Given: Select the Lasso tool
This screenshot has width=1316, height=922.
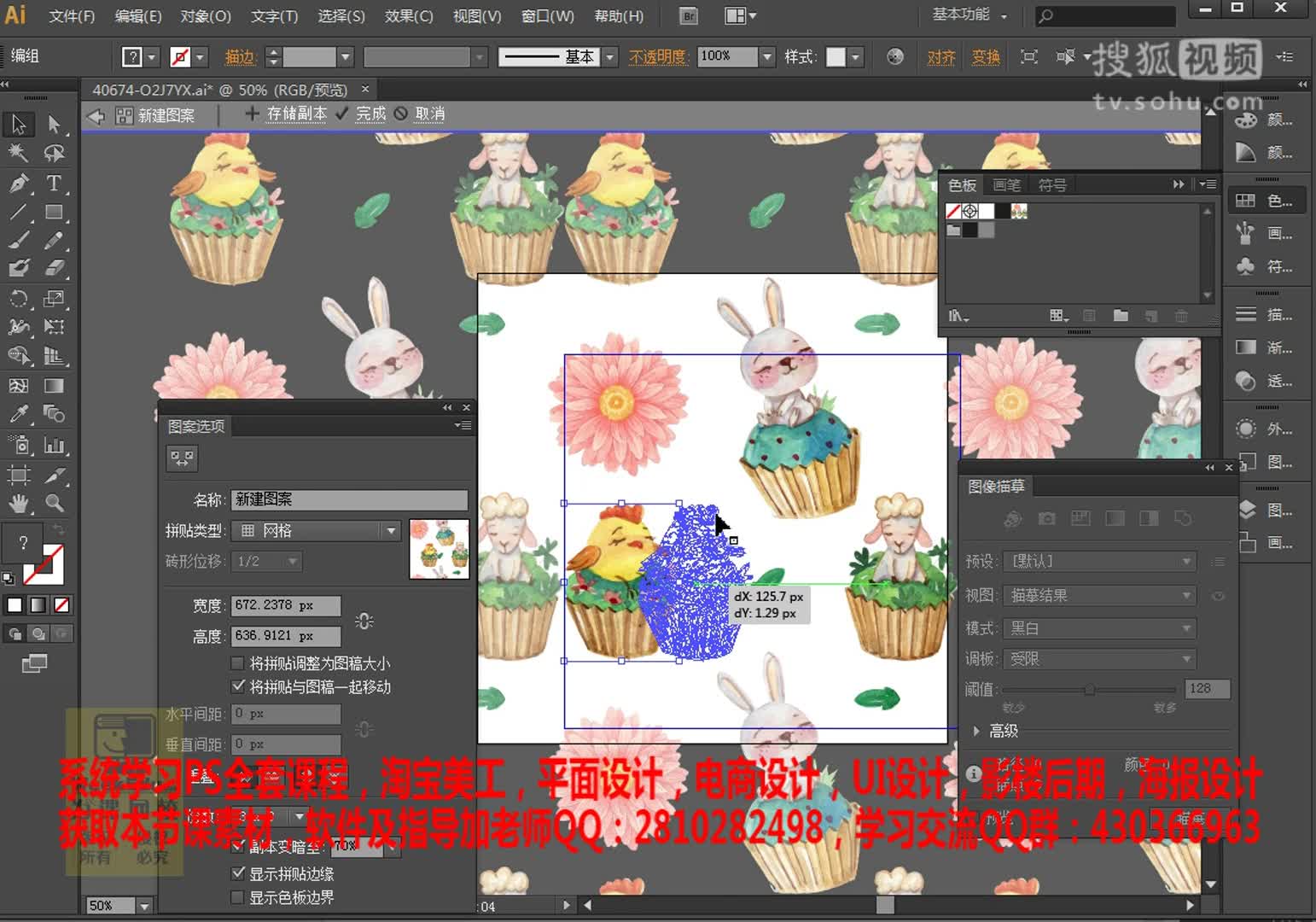Looking at the screenshot, I should pyautogui.click(x=54, y=154).
